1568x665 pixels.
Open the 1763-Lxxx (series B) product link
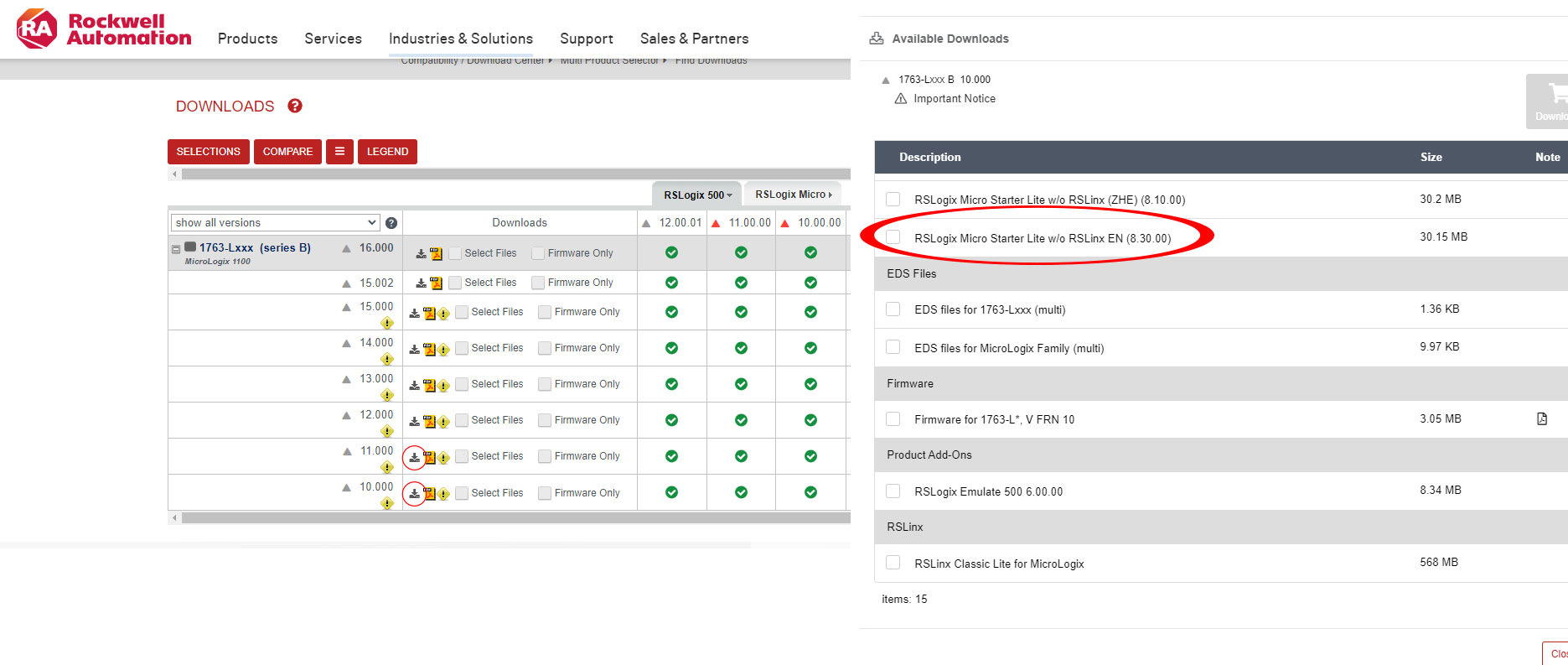point(255,248)
